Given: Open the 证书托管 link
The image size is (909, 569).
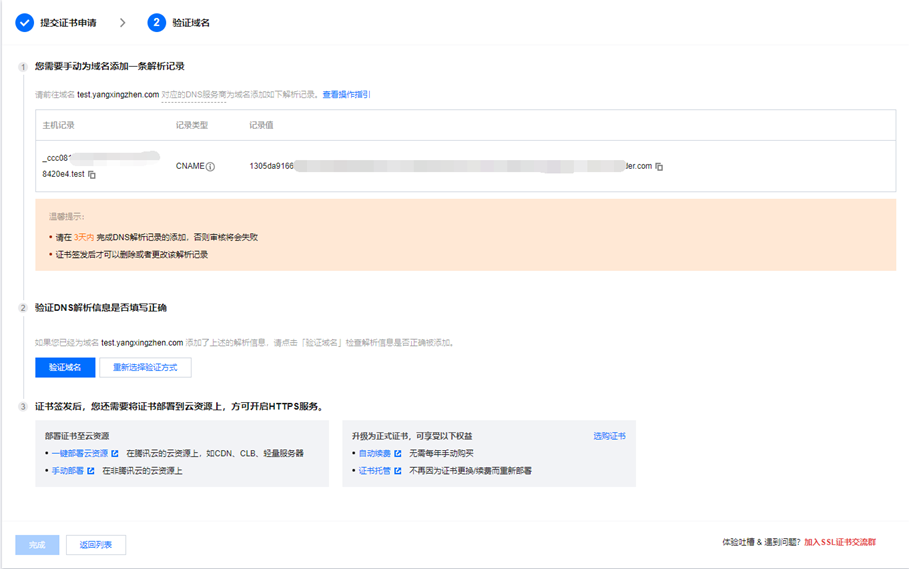Looking at the screenshot, I should click(374, 470).
